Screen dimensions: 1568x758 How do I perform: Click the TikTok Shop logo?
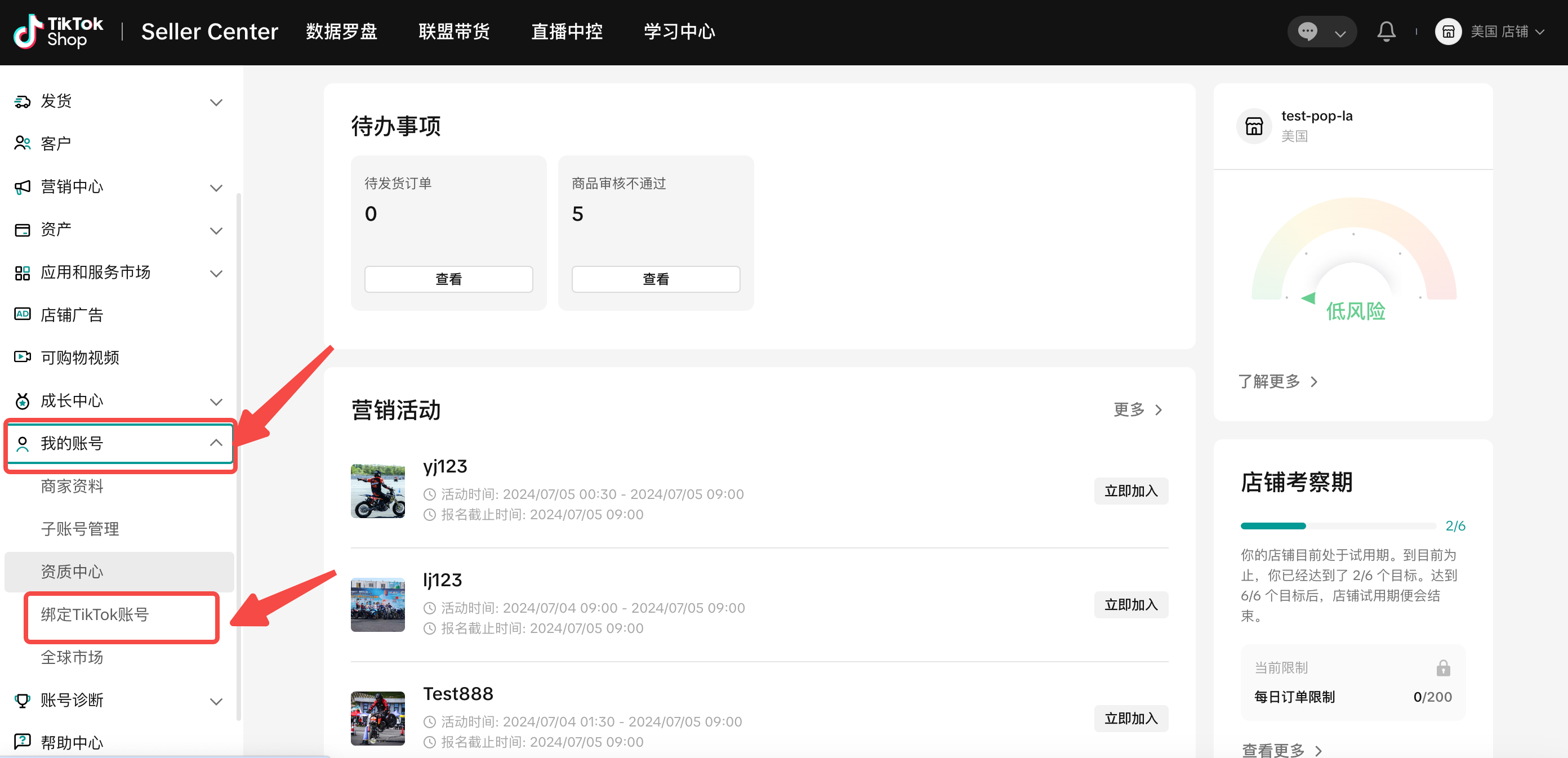click(59, 32)
